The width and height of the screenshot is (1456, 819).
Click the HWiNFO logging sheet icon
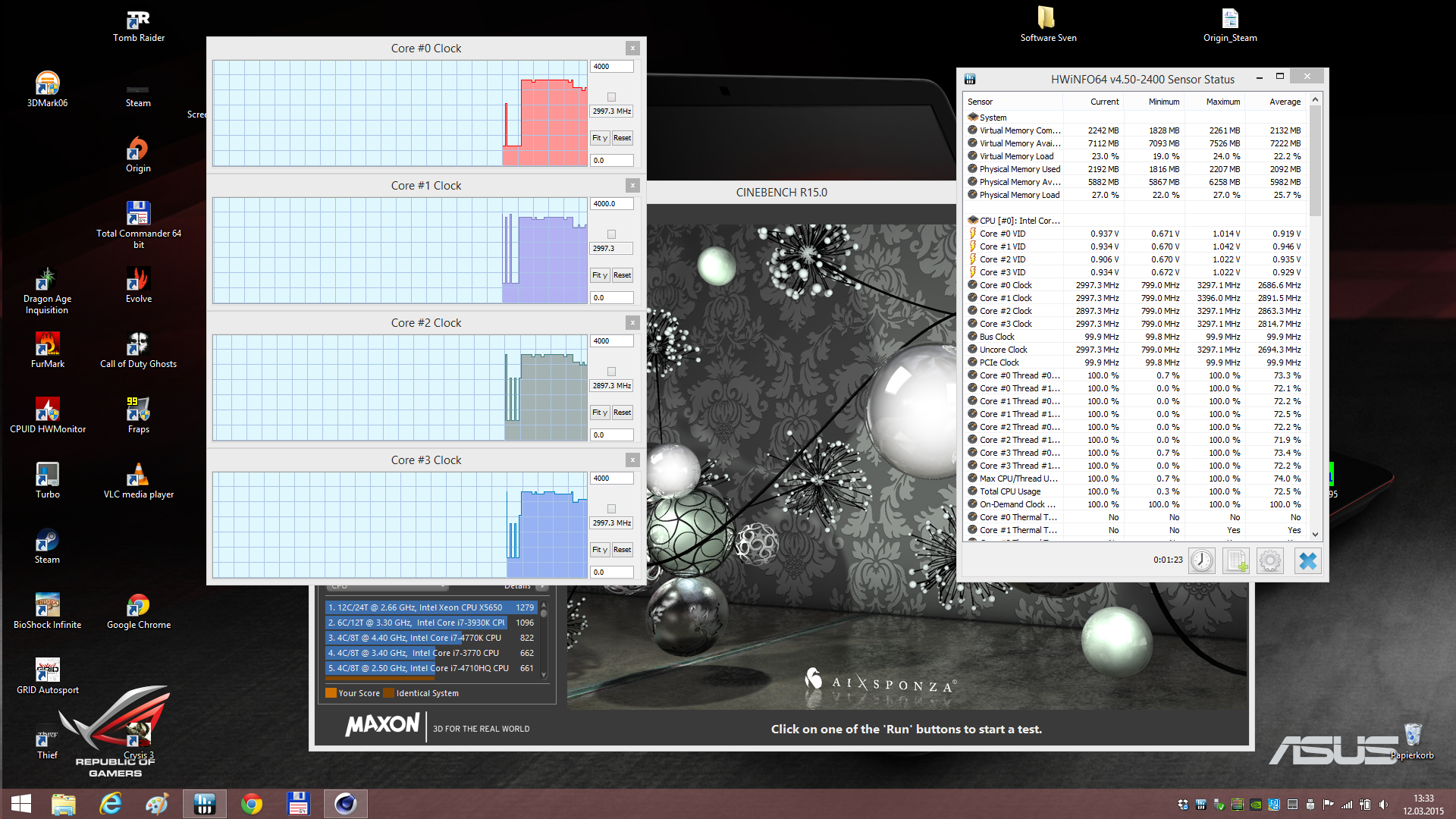1236,561
